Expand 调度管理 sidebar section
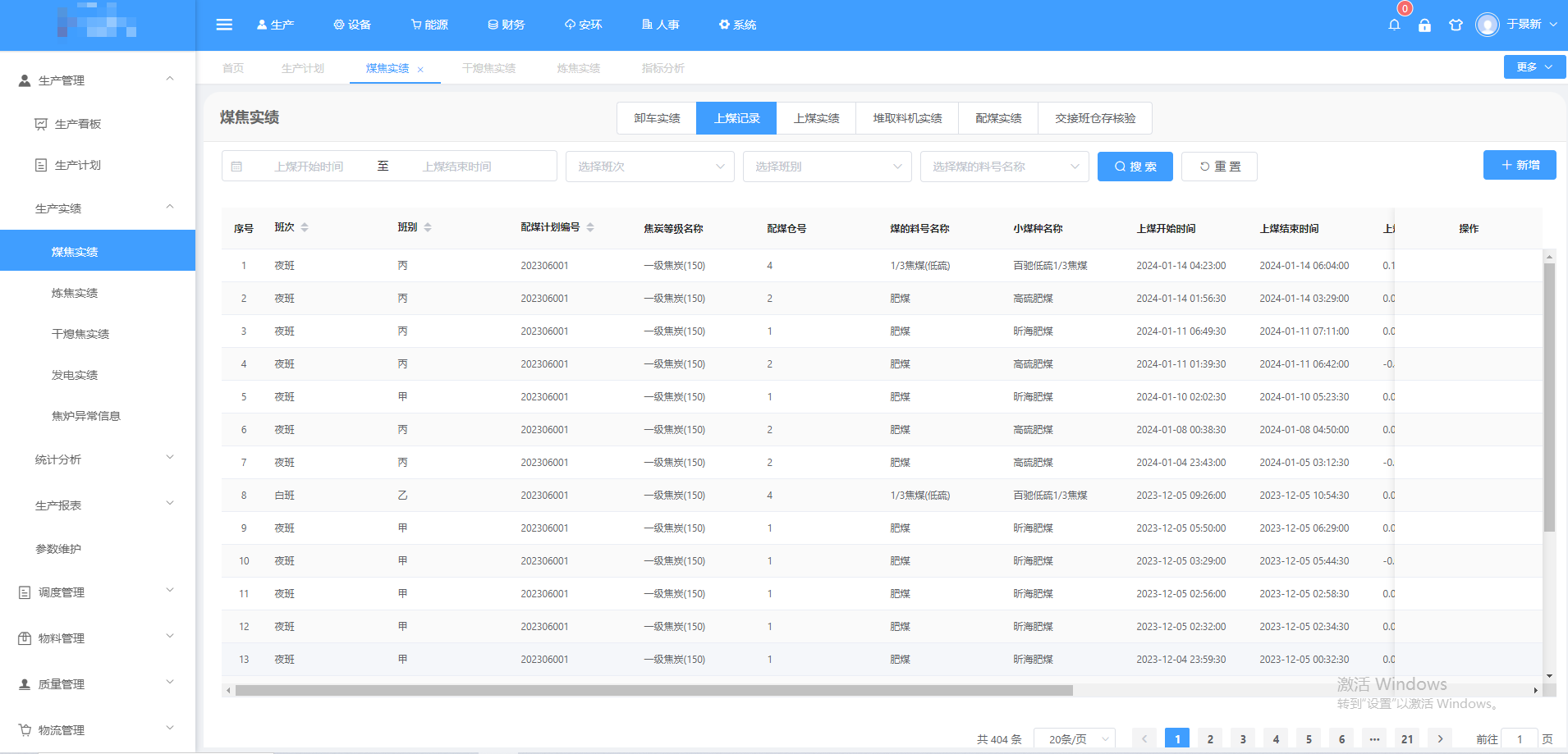The height and width of the screenshot is (754, 1568). pos(98,592)
